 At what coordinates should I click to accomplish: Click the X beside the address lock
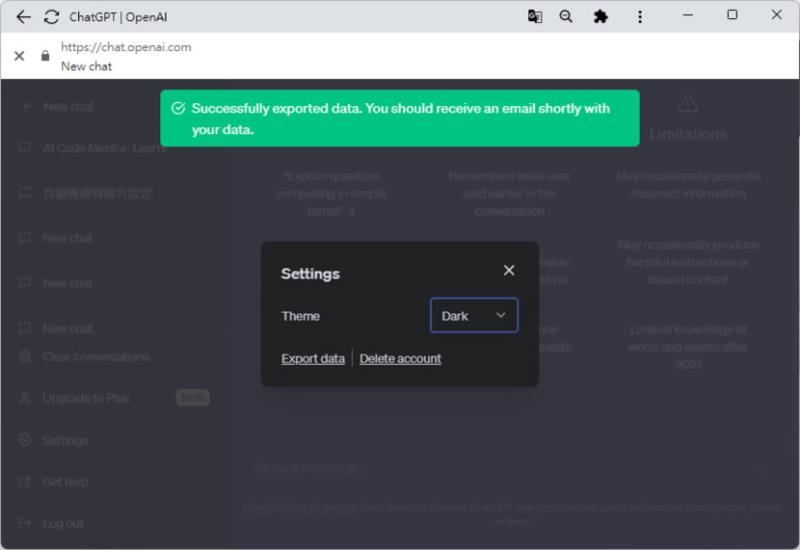coord(19,56)
